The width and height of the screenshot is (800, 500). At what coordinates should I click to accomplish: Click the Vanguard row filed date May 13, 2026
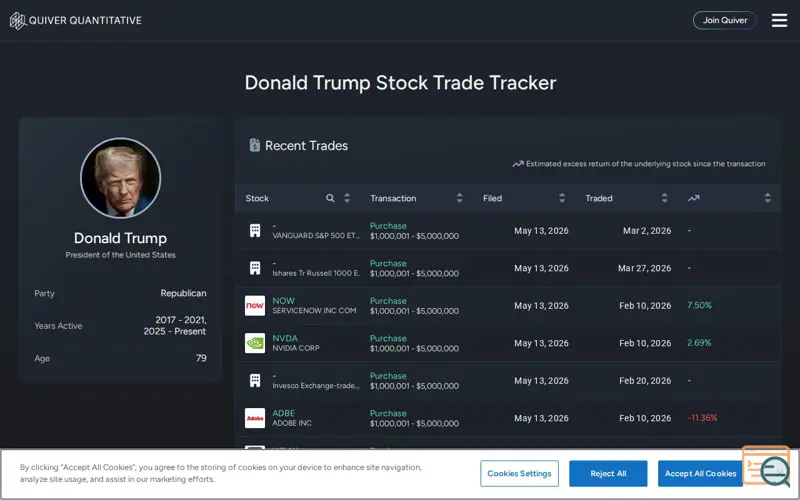click(541, 231)
